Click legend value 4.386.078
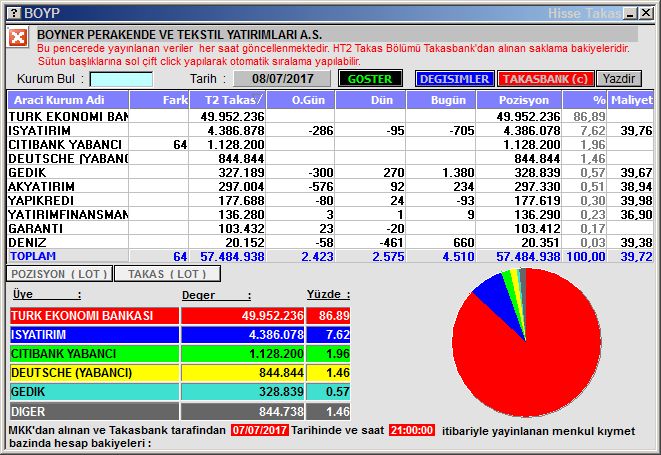Screen dimensions: 661x455 click(x=276, y=334)
